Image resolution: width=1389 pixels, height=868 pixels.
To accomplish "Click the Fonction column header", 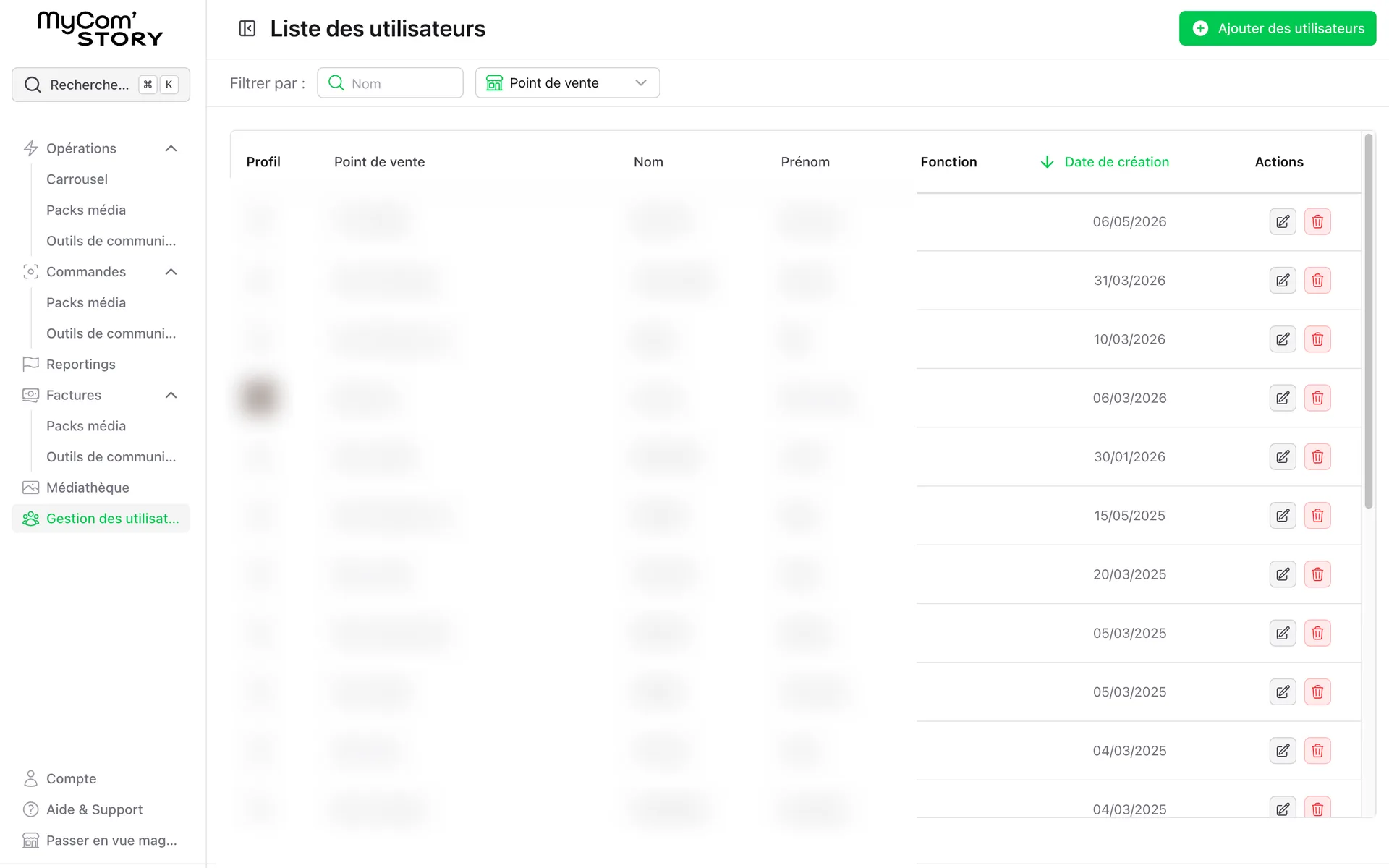I will point(948,162).
